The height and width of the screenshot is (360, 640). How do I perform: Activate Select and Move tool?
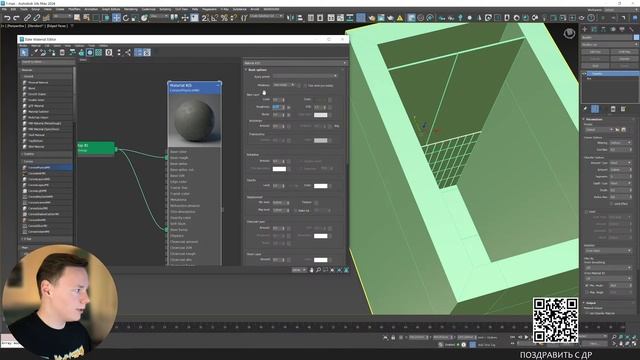(116, 18)
